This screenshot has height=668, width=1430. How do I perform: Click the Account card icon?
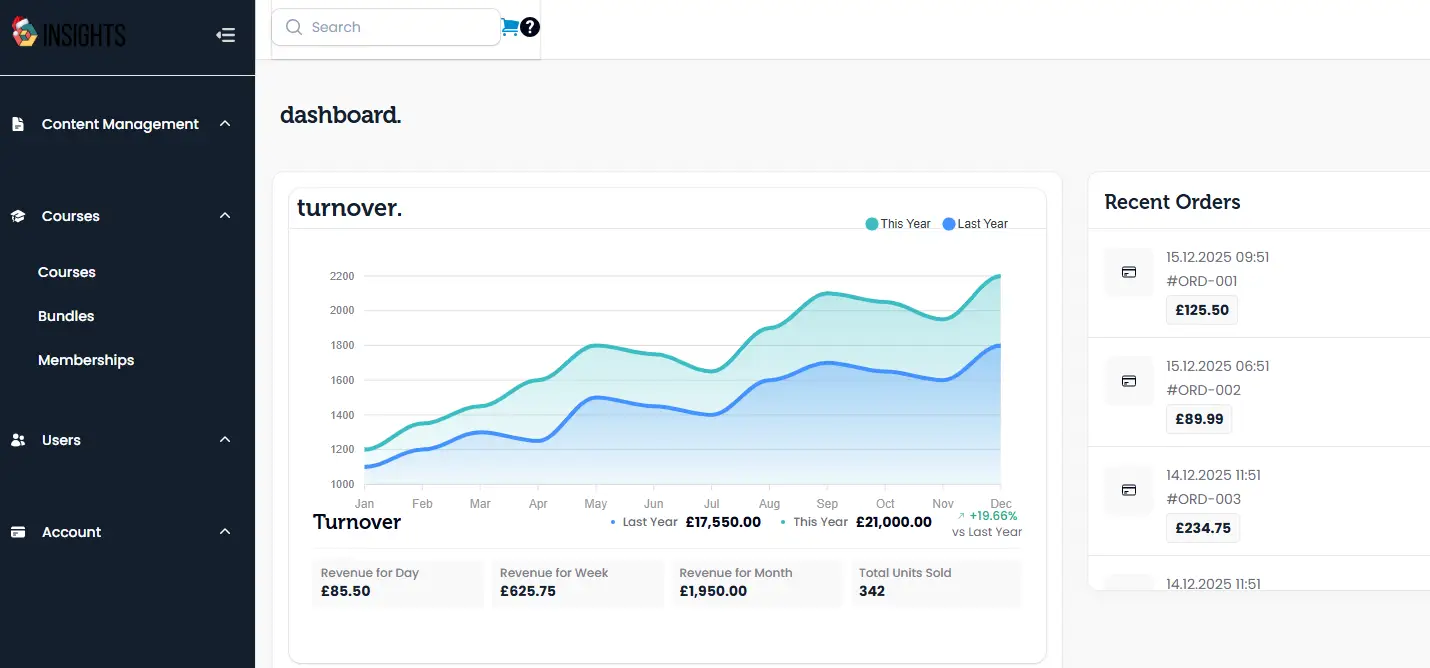(18, 532)
